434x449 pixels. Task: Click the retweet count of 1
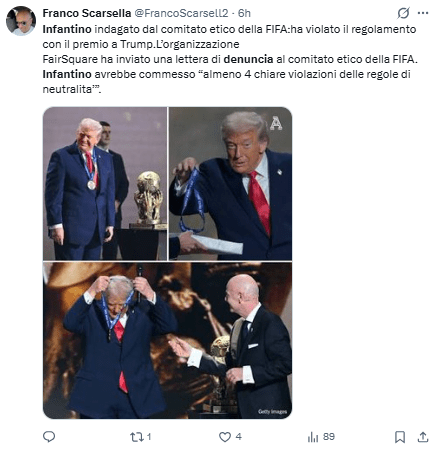click(x=149, y=437)
